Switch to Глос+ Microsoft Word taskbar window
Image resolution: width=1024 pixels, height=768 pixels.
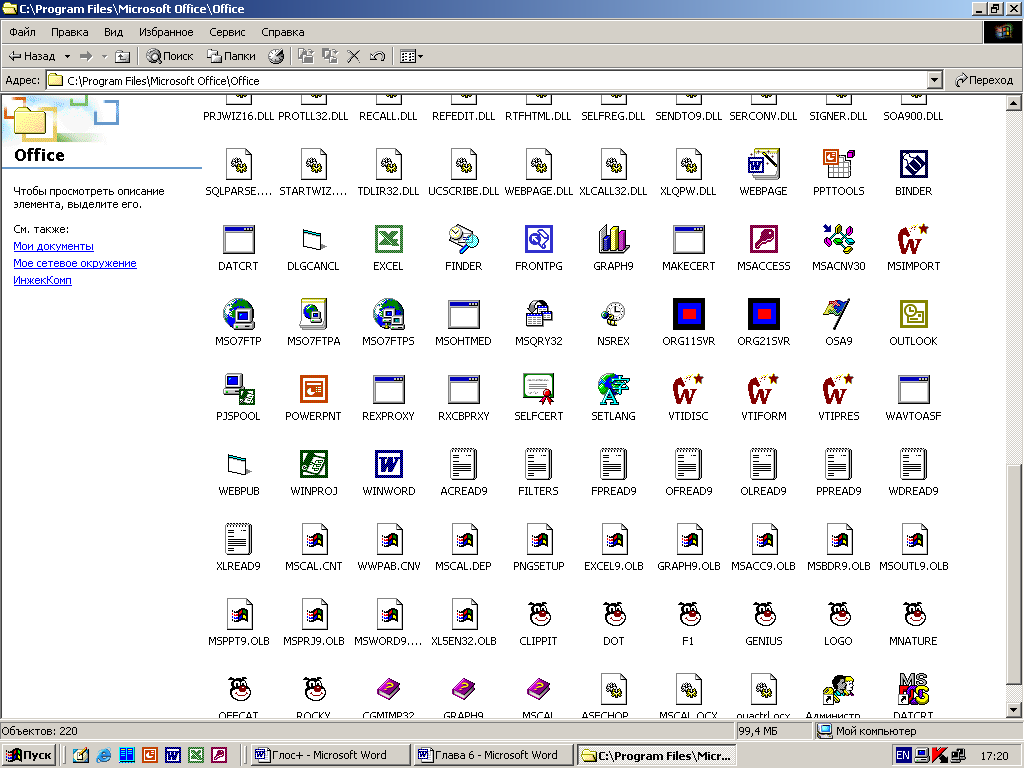[330, 755]
